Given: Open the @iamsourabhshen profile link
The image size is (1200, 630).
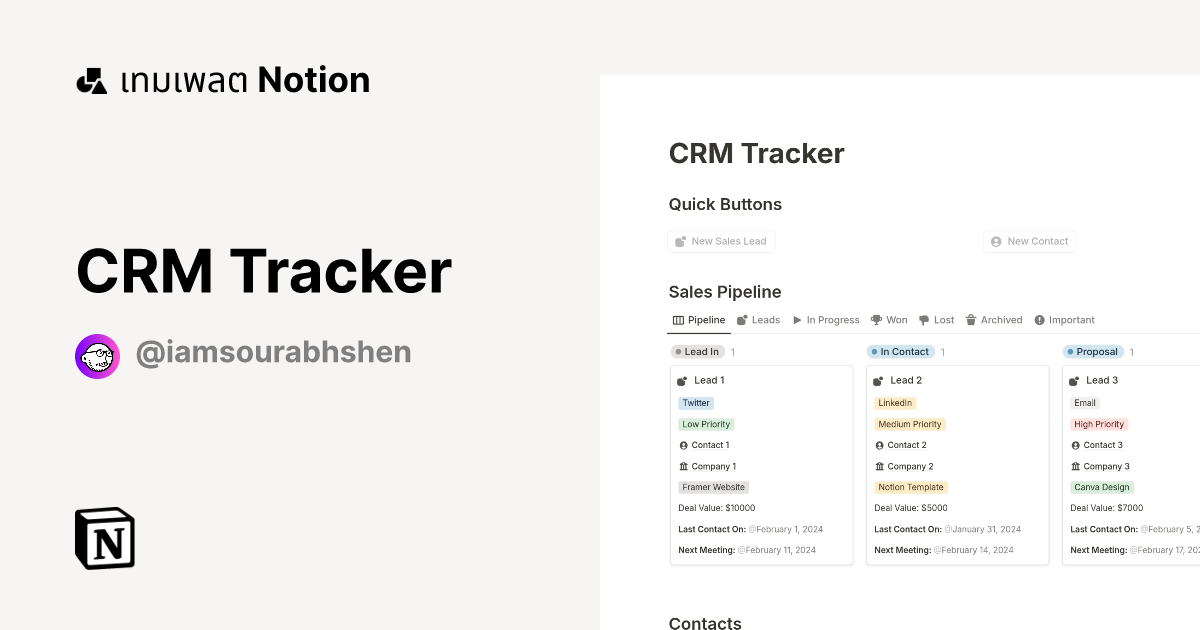Looking at the screenshot, I should point(273,352).
